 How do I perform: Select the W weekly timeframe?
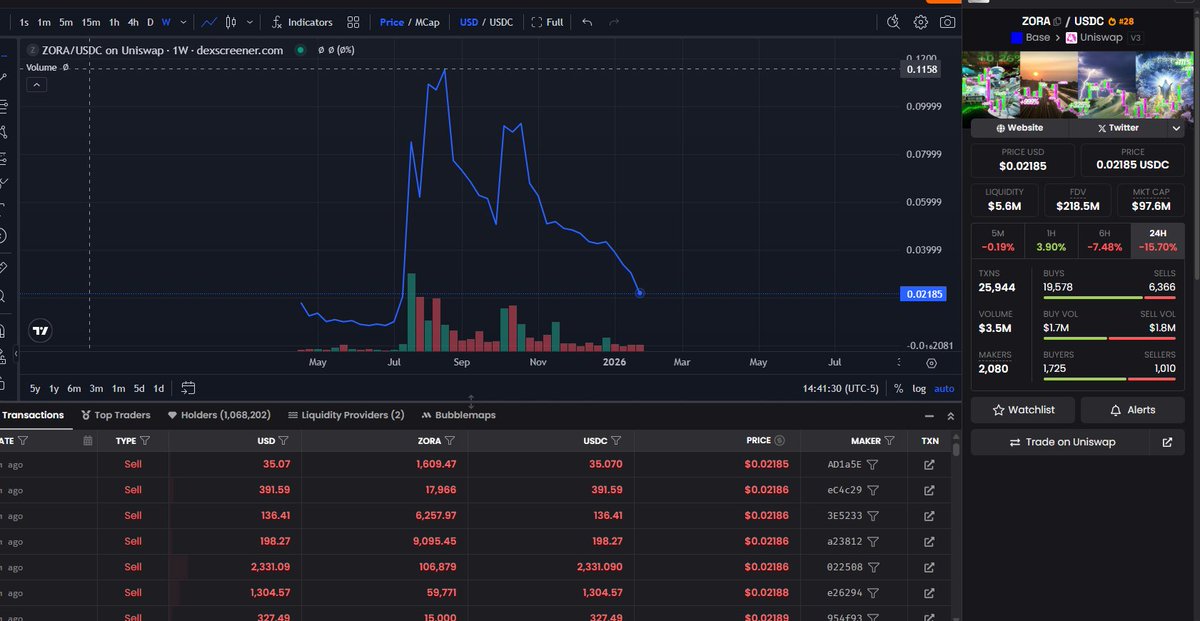[166, 22]
